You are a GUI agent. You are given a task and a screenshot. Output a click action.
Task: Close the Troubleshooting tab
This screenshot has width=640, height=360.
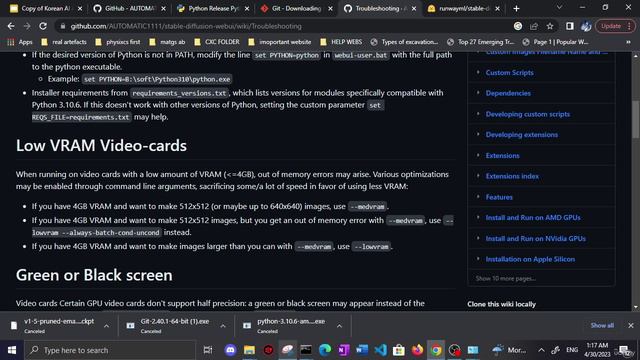[414, 8]
